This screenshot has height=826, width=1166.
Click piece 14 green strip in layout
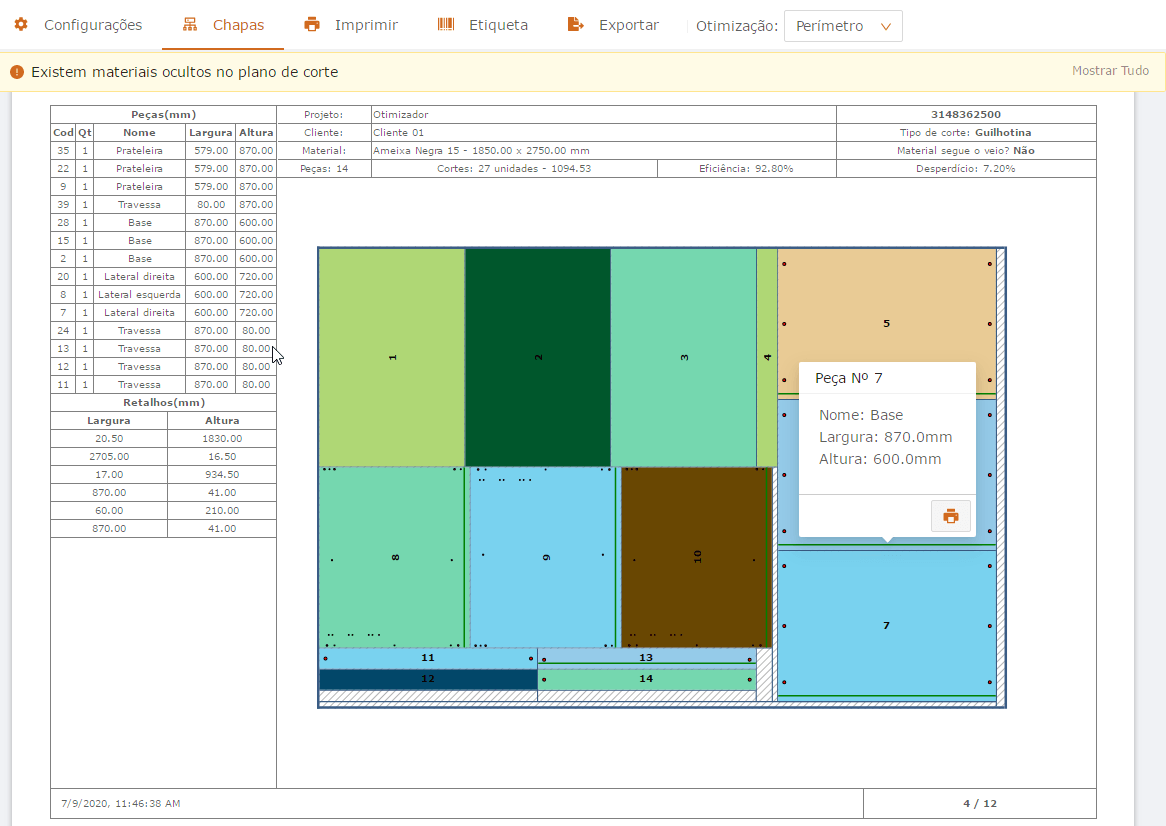(x=646, y=679)
